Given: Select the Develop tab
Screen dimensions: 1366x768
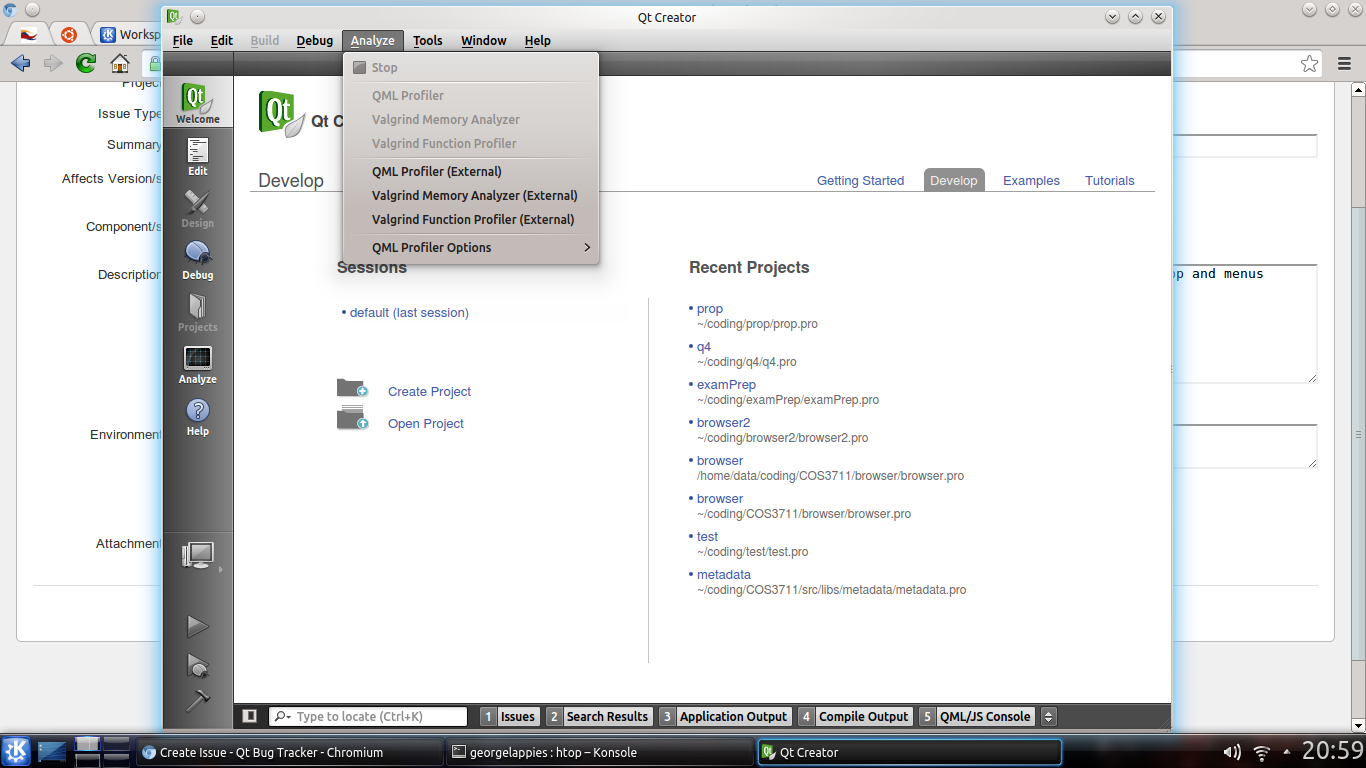Looking at the screenshot, I should (x=954, y=180).
